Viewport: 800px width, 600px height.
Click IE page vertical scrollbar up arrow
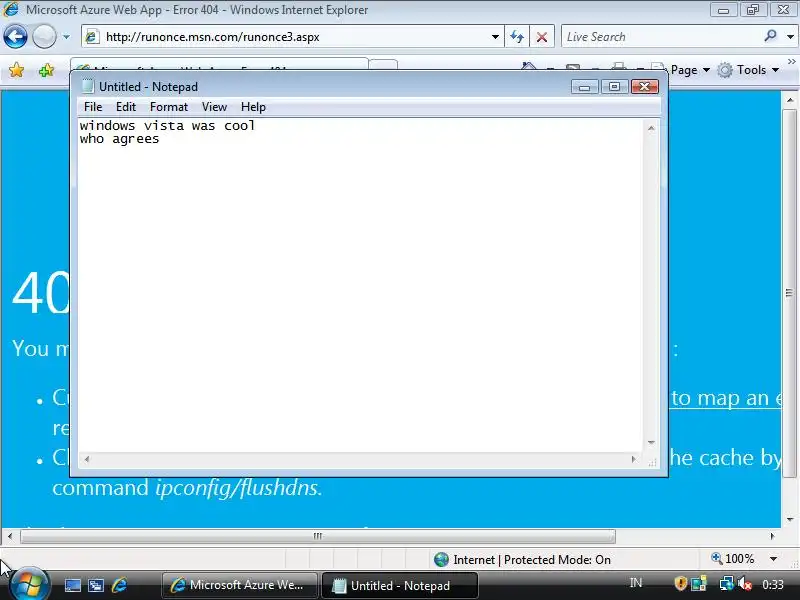[x=790, y=100]
